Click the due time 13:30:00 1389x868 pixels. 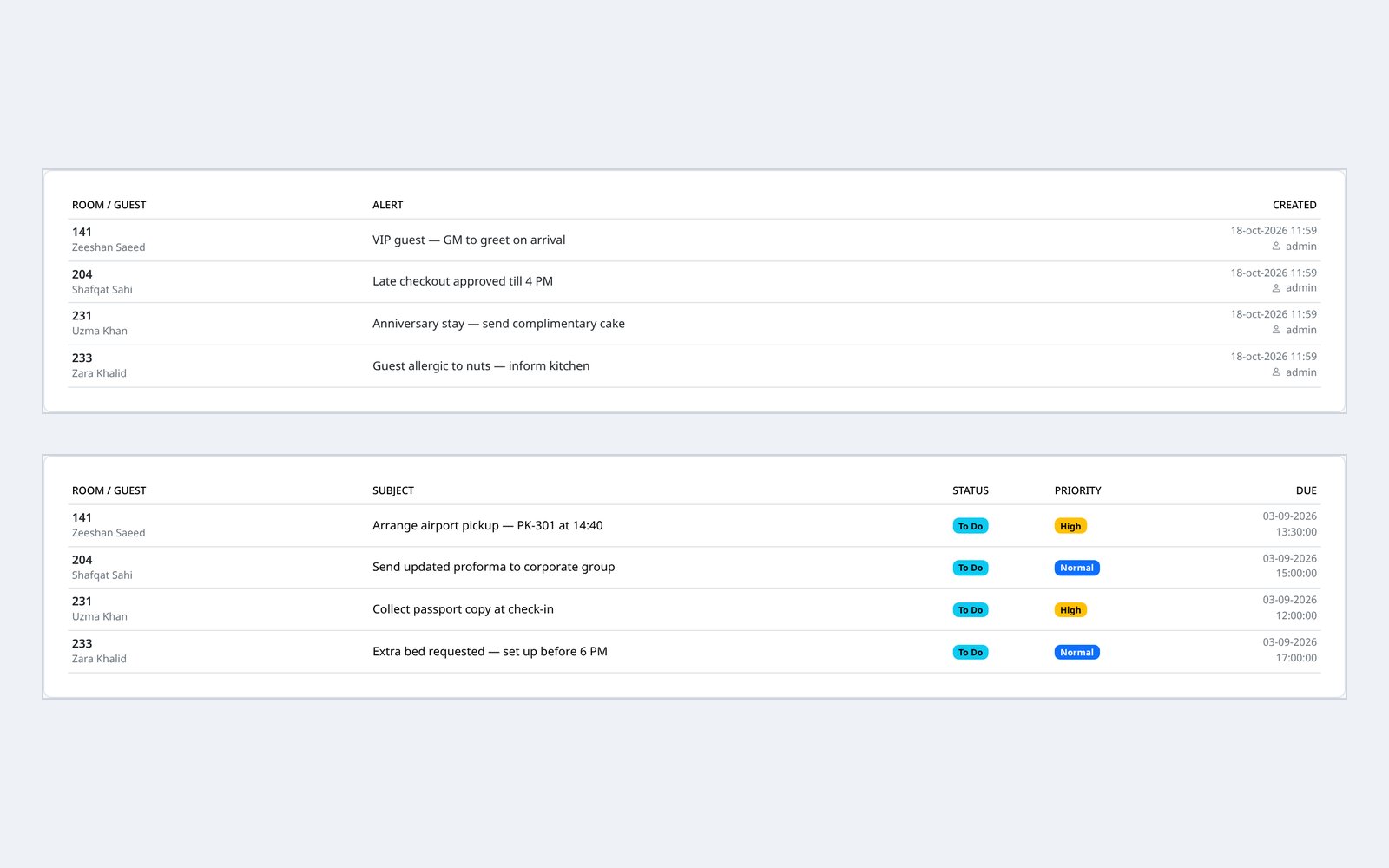pos(1296,532)
